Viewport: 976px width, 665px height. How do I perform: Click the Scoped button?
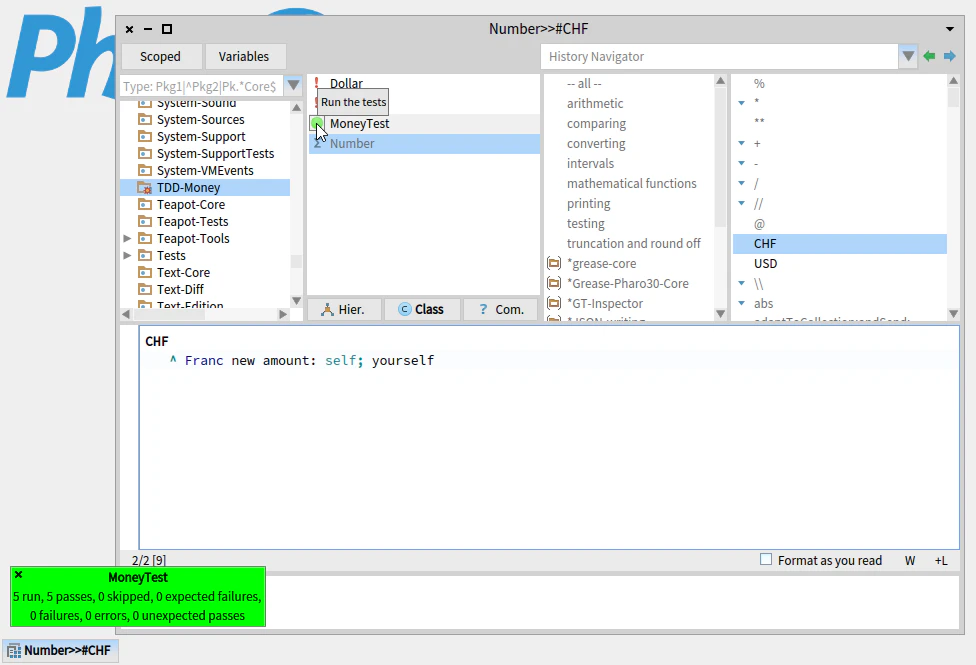click(x=161, y=57)
